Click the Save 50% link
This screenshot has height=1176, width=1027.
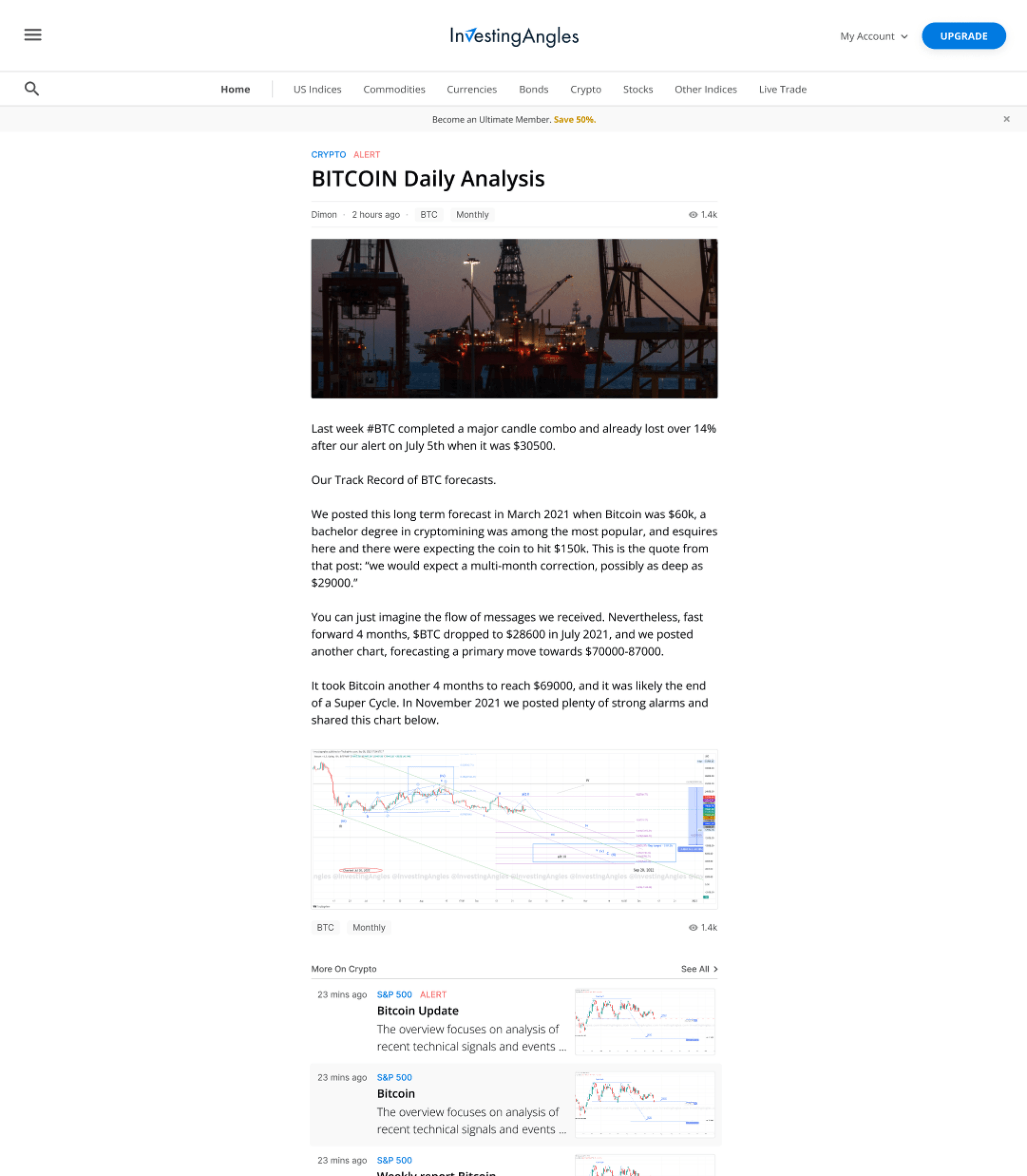click(574, 120)
